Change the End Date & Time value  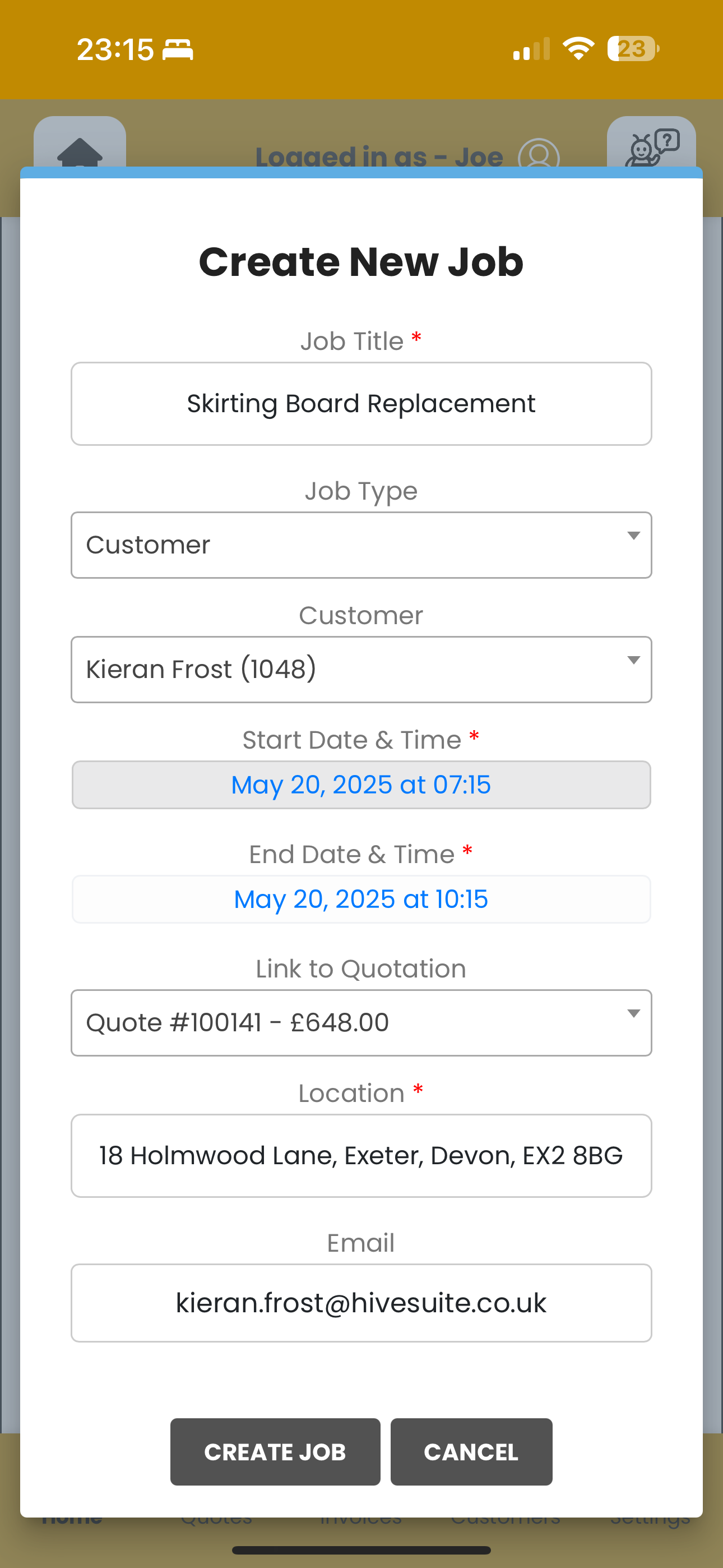pyautogui.click(x=361, y=899)
